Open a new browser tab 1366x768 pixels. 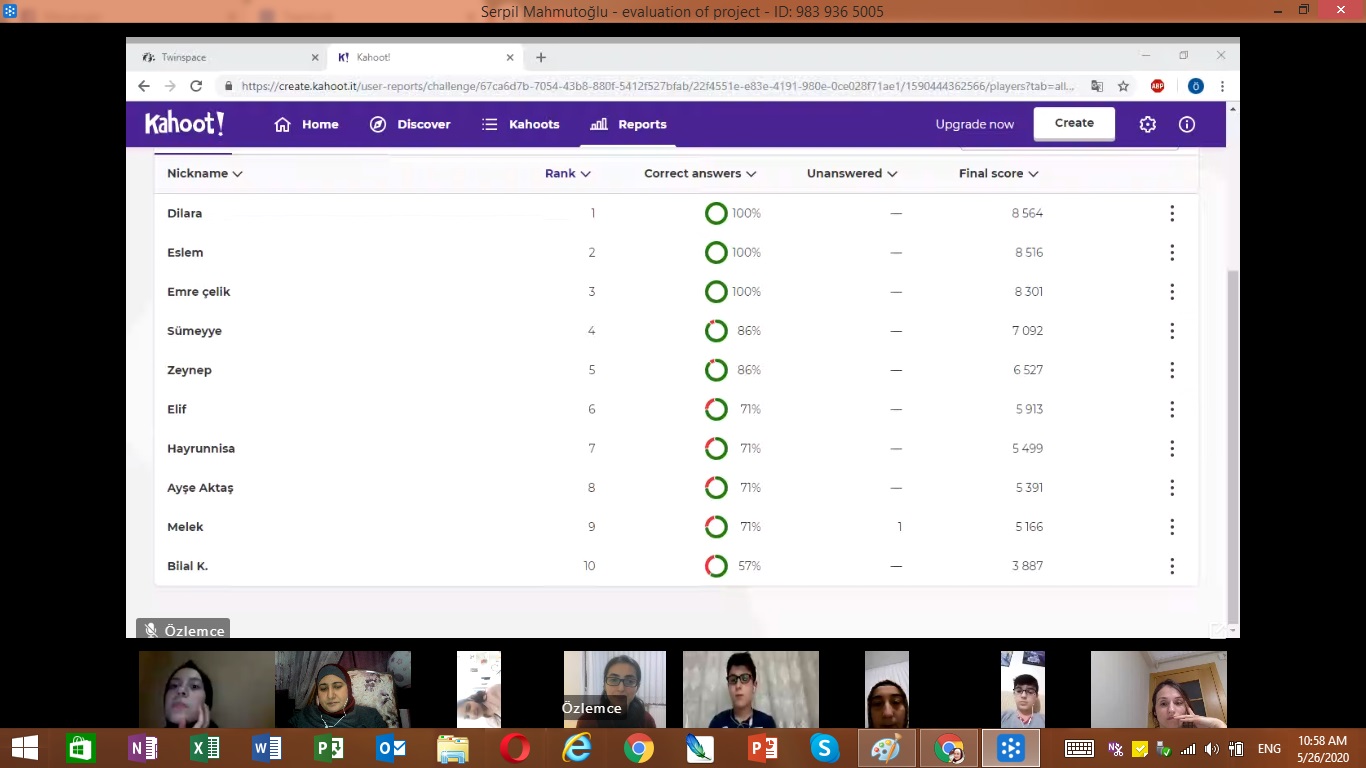pyautogui.click(x=541, y=57)
